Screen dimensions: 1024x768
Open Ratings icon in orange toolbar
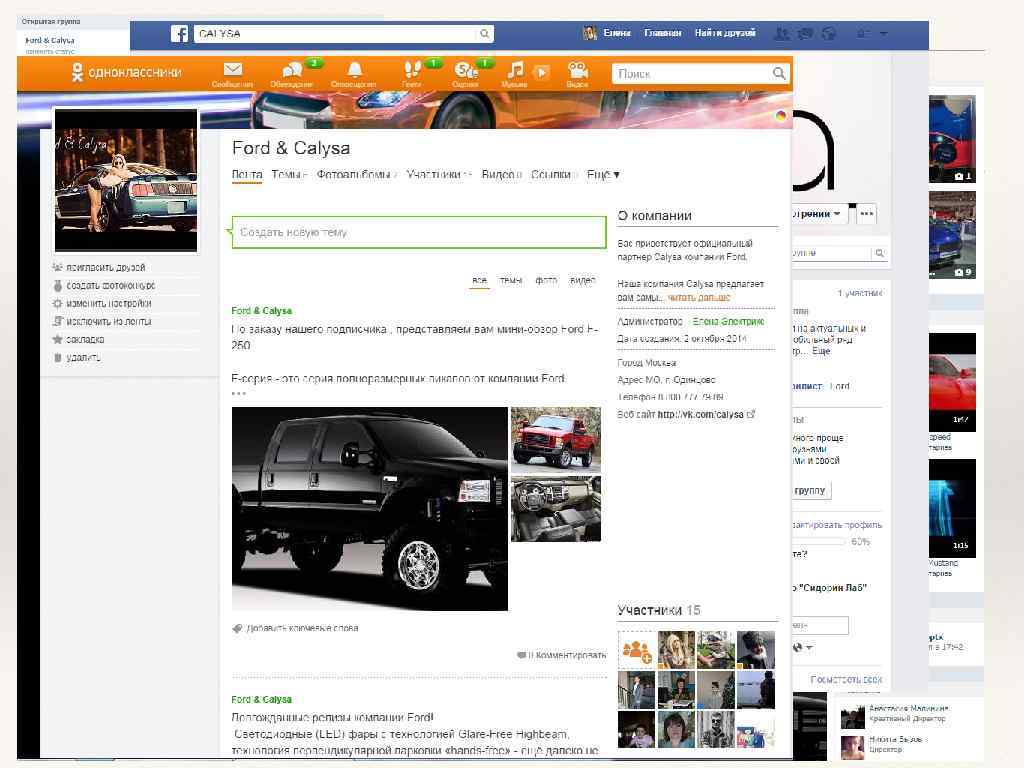(465, 69)
